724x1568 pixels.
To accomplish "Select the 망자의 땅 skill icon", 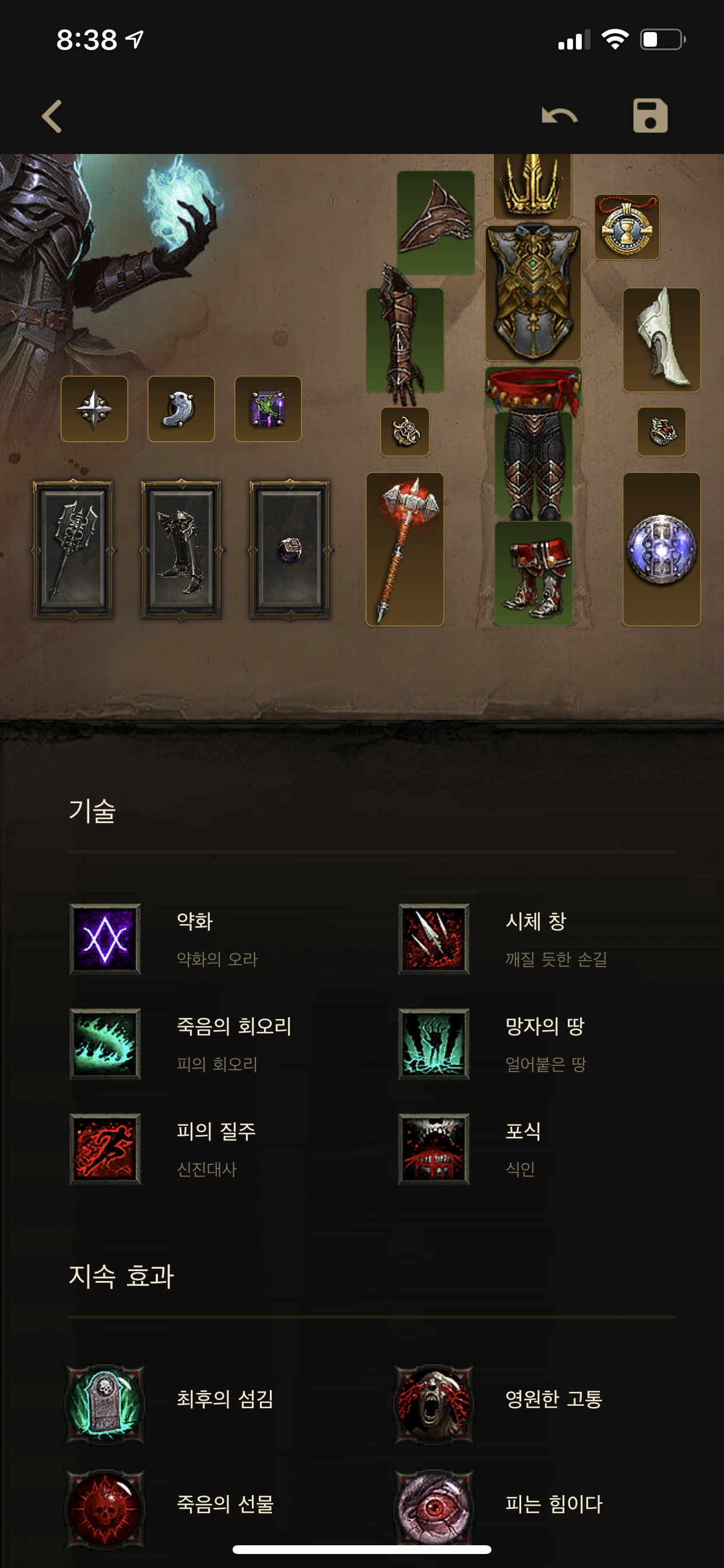I will (434, 1044).
